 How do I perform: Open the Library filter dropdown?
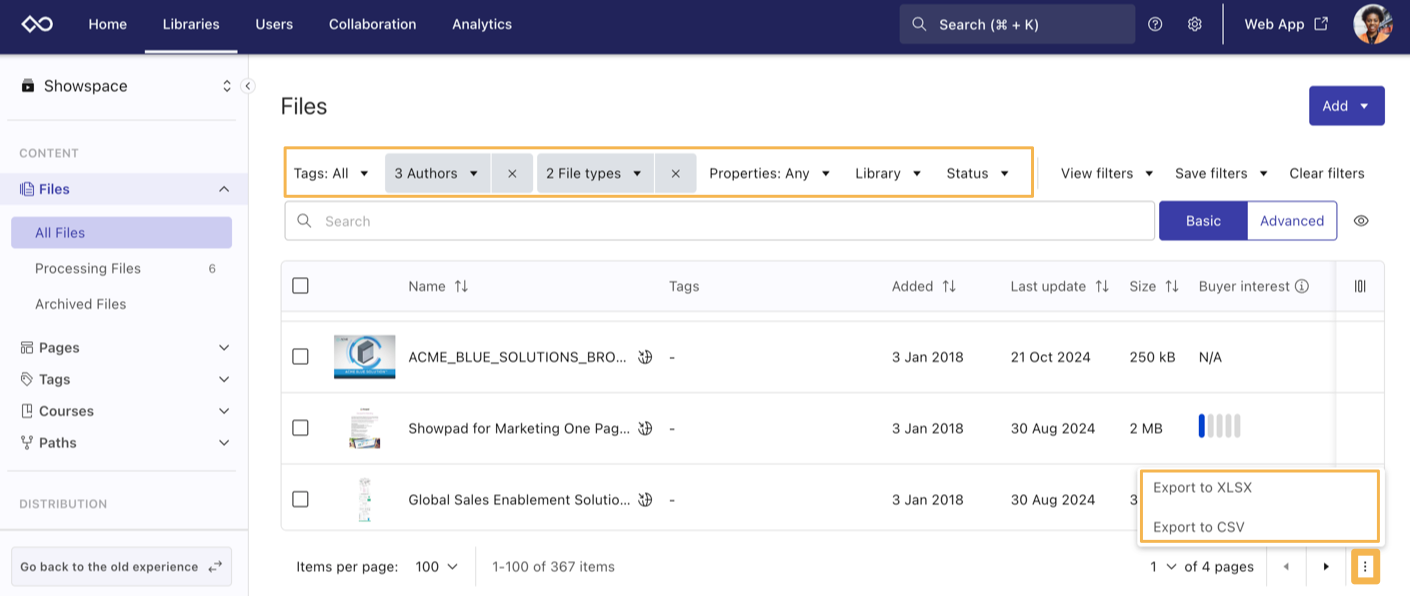(888, 173)
